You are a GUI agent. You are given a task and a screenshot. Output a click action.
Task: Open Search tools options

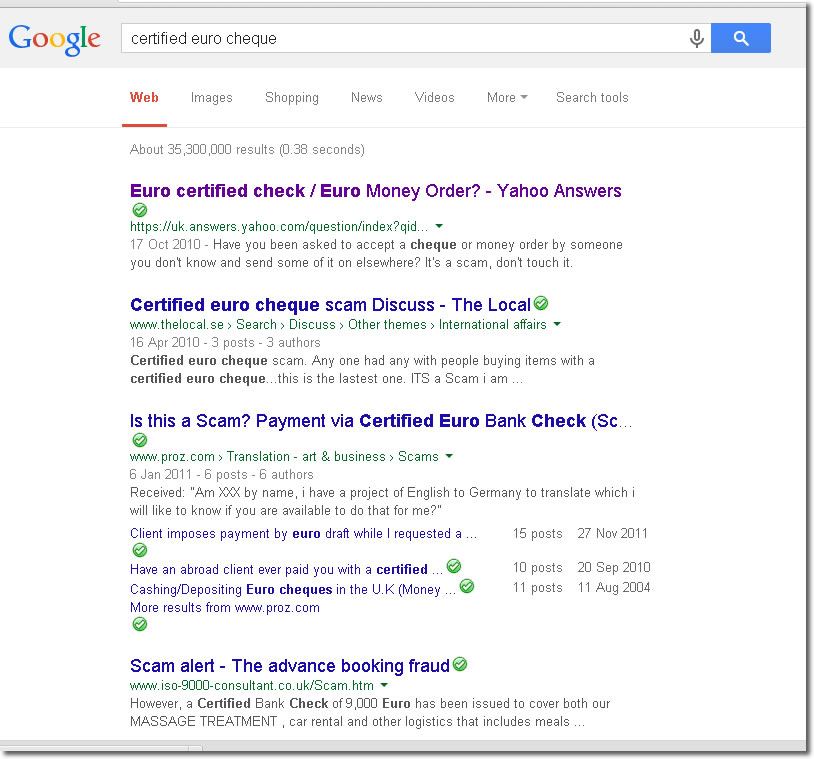pos(592,97)
